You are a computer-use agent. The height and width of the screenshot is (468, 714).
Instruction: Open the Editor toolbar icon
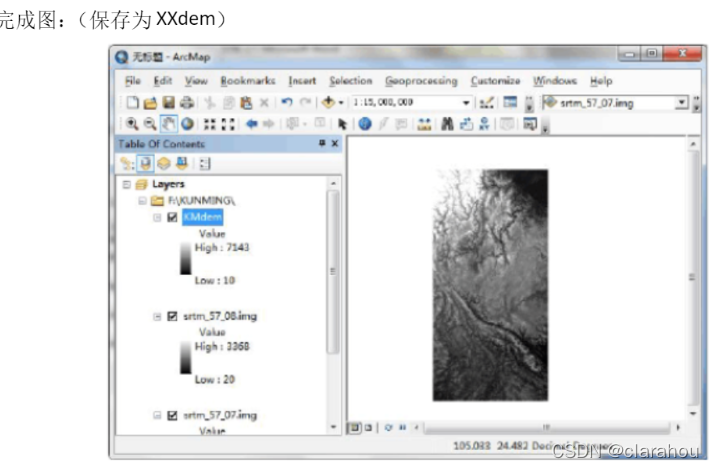click(486, 103)
